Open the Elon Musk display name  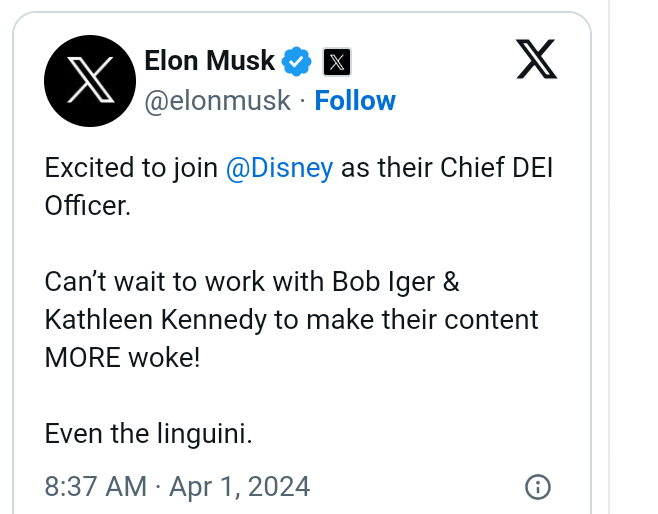209,61
